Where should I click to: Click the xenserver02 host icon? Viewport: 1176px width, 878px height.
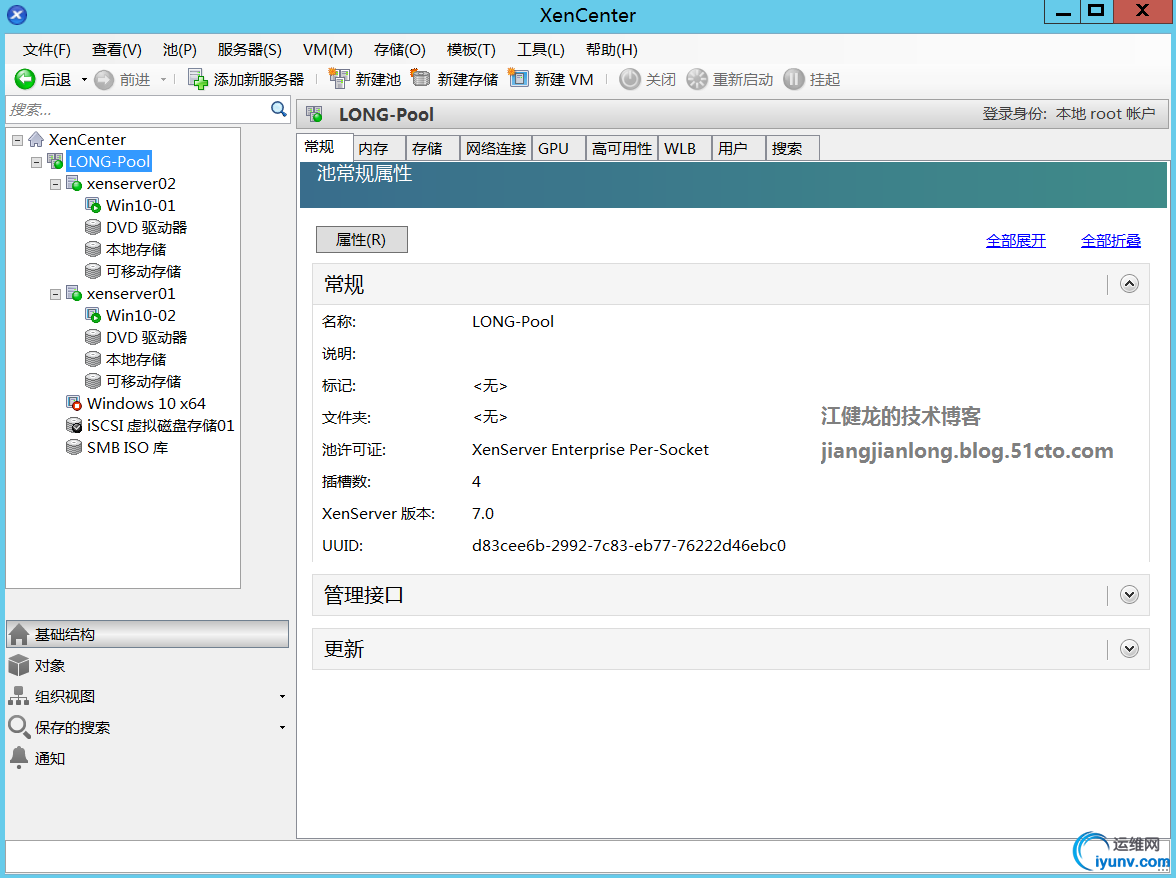coord(74,183)
